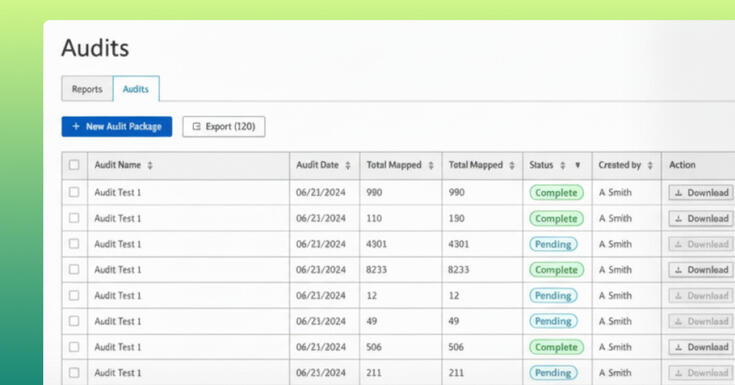Click greyed Download in the 12 row
This screenshot has height=385, width=735.
point(701,296)
